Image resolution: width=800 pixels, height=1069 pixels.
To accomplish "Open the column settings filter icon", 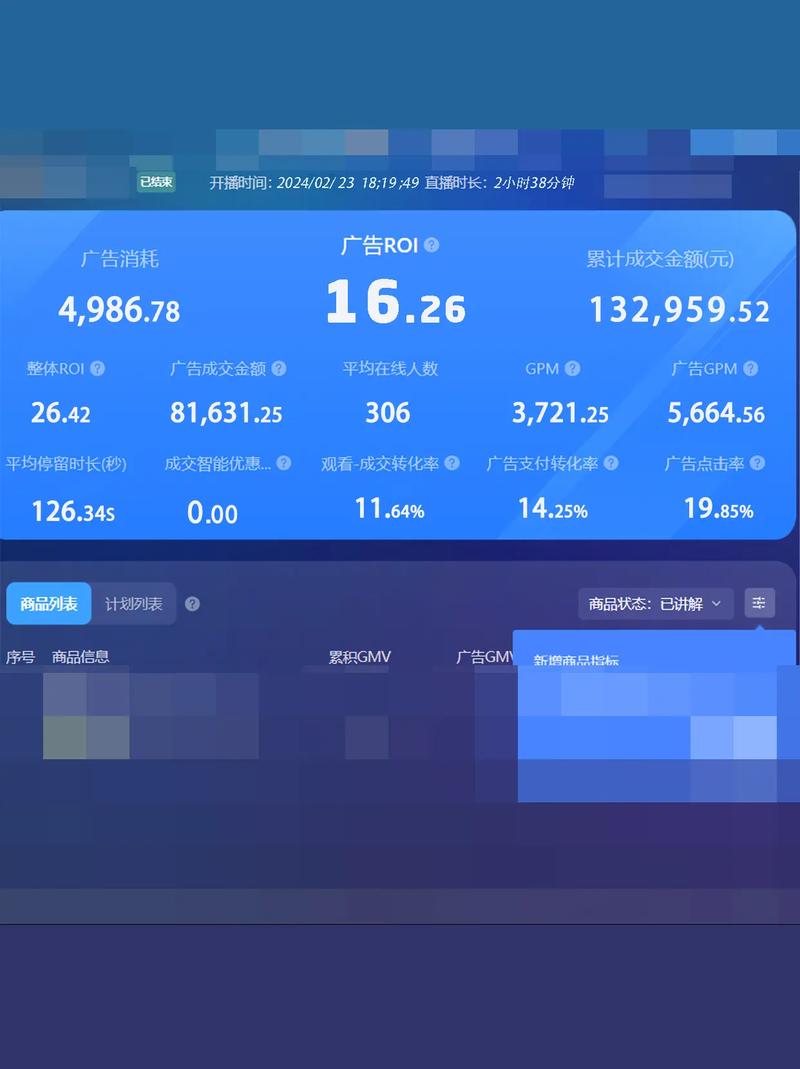I will click(759, 603).
